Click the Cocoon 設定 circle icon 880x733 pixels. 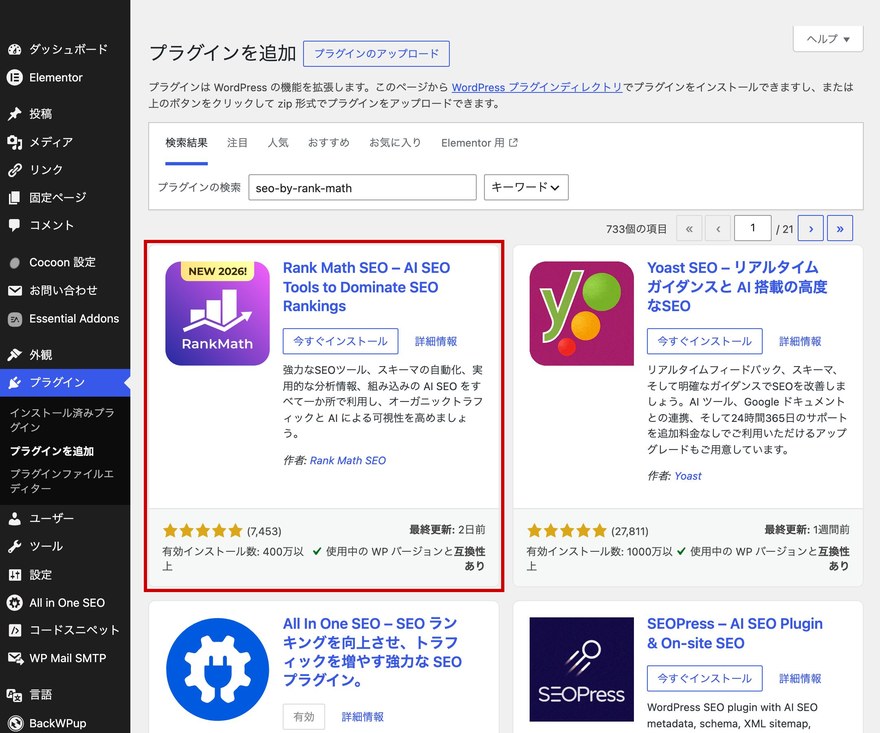click(x=15, y=263)
